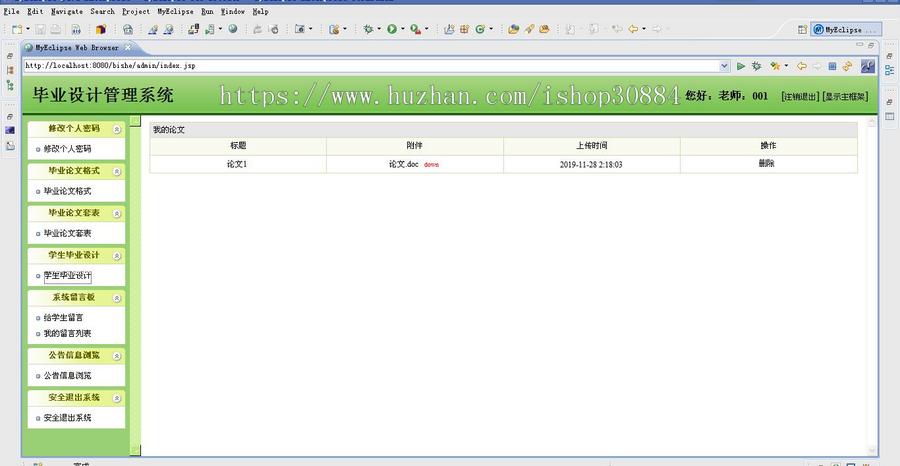Click the colored package cube toolbar icon
Image resolution: width=900 pixels, height=466 pixels.
tap(101, 29)
